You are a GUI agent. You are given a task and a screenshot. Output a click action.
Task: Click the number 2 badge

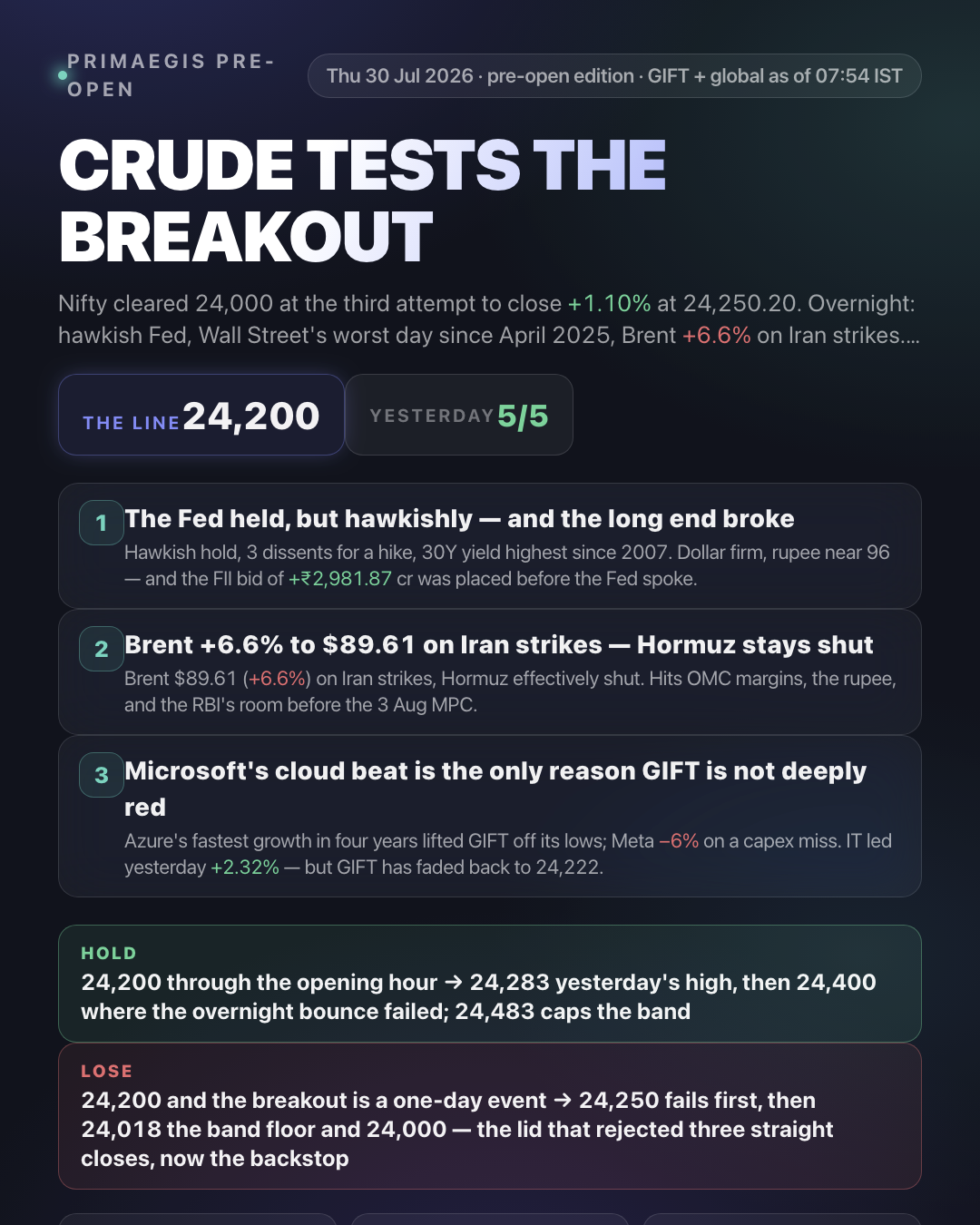pyautogui.click(x=102, y=649)
